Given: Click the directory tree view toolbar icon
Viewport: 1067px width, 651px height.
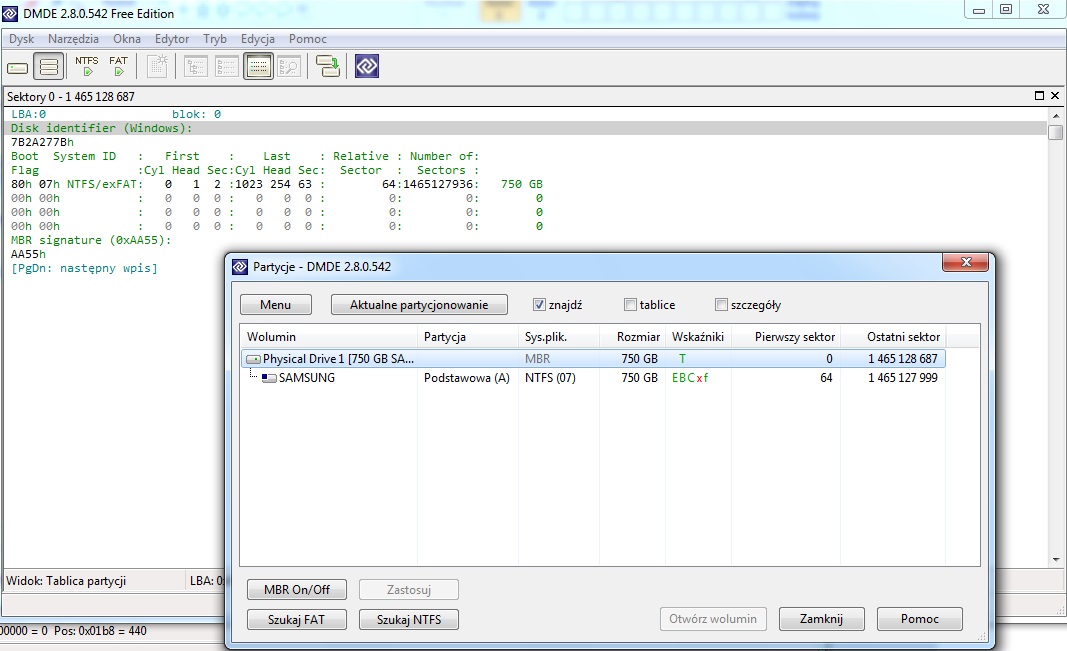Looking at the screenshot, I should [196, 67].
